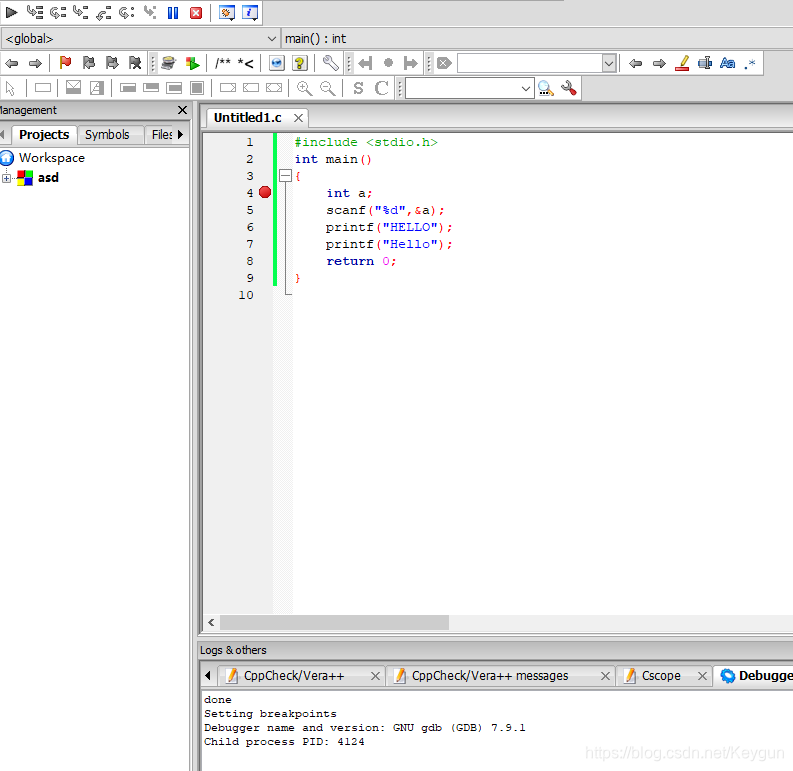Stop the debugger with the red X icon
Viewport: 793px width, 771px height.
tap(196, 12)
